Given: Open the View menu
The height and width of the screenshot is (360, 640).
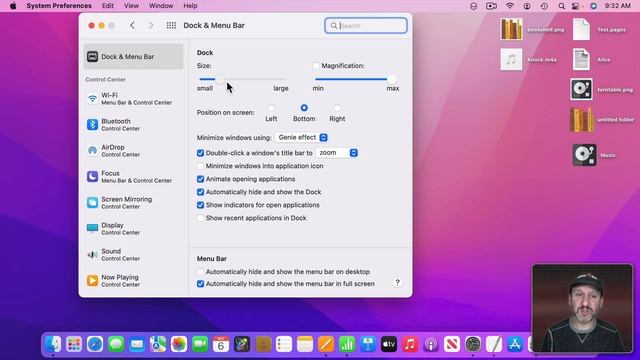Looking at the screenshot, I should pyautogui.click(x=131, y=6).
